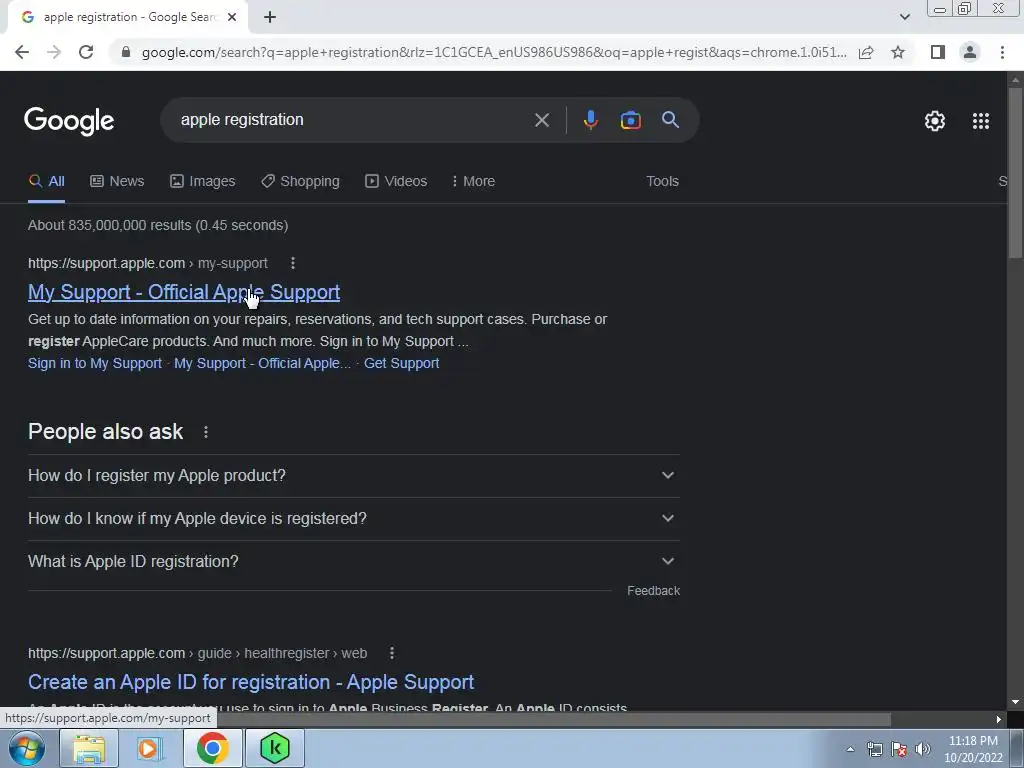Expand How do I register my Apple product?

353,475
